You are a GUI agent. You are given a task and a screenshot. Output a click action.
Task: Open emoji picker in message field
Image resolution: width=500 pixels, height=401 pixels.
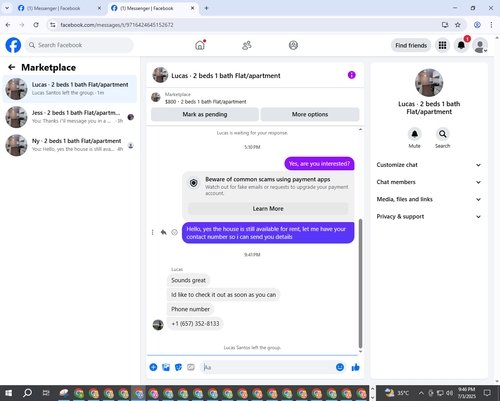pos(340,367)
